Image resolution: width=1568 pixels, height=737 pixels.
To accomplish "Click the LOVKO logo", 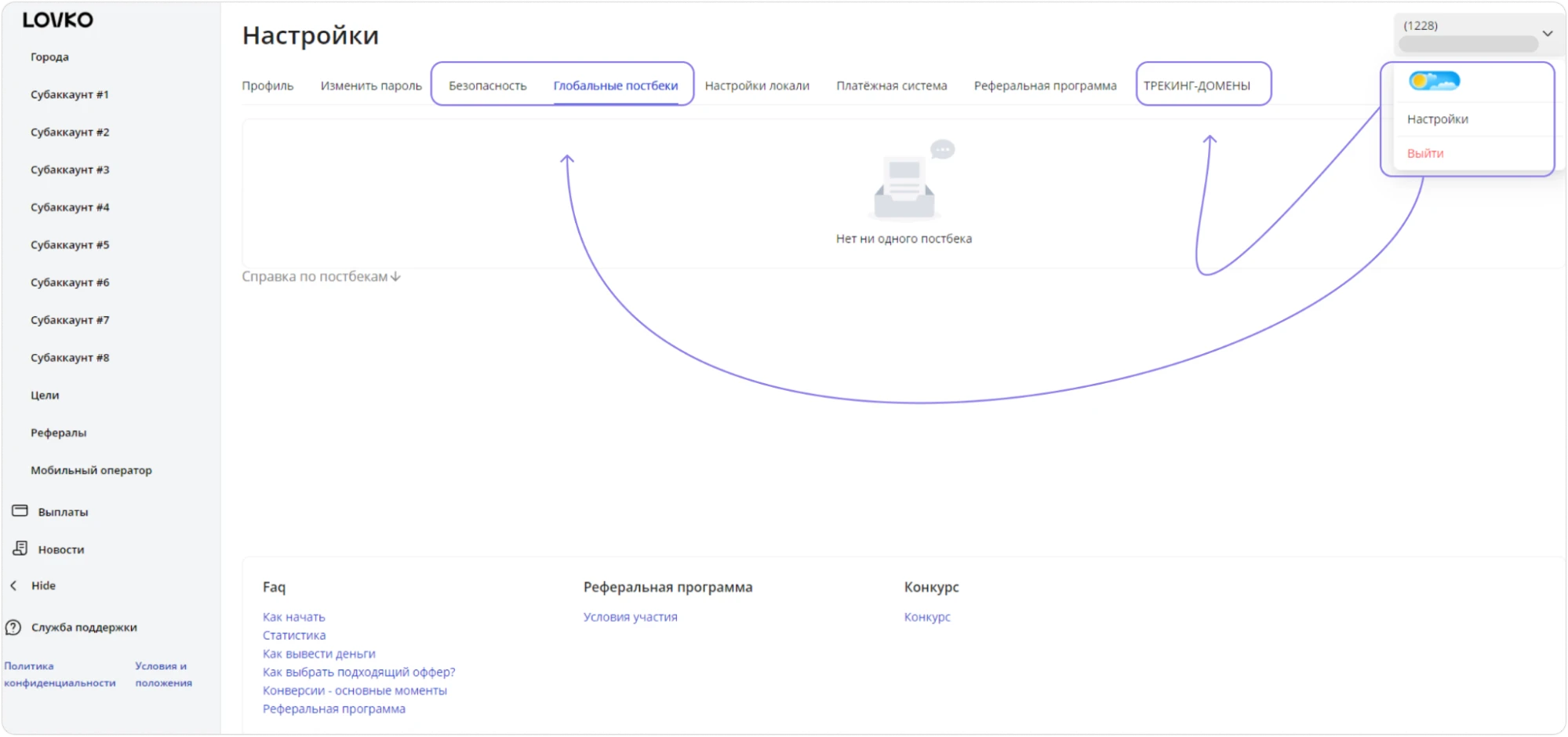I will click(x=57, y=20).
